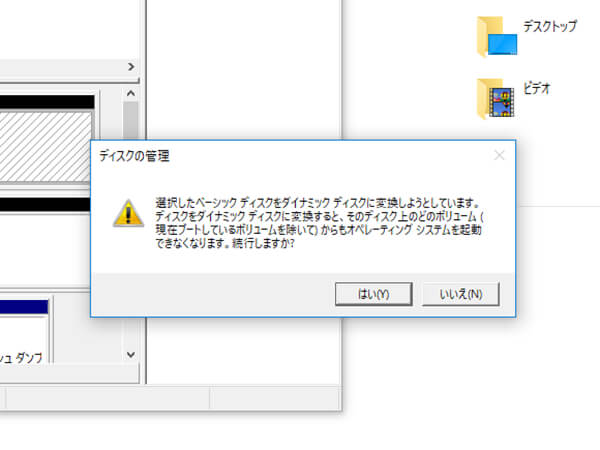The image size is (600, 450).
Task: Click the はい(Y) button
Action: [x=373, y=294]
